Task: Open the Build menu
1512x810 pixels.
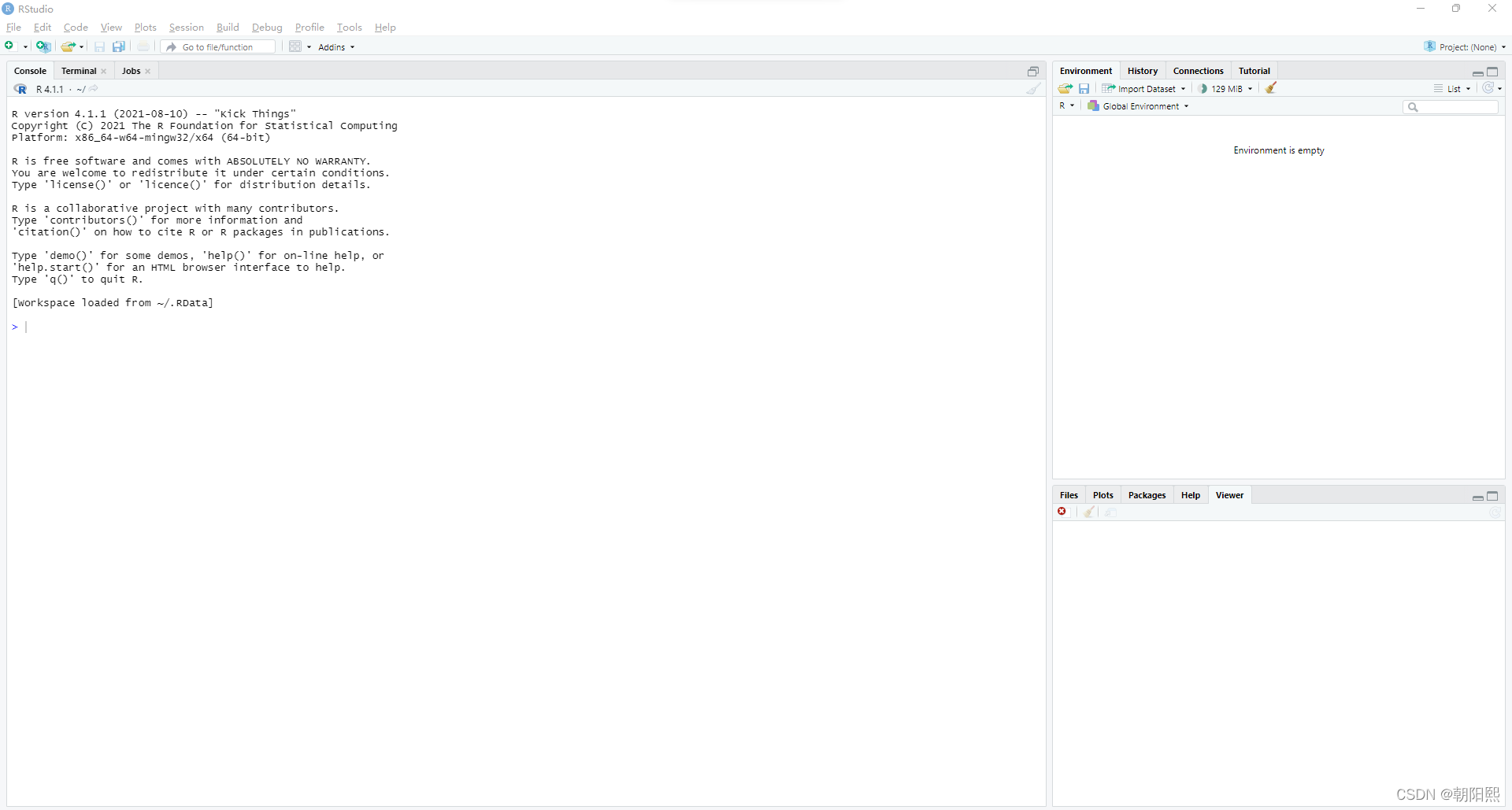Action: pyautogui.click(x=228, y=28)
